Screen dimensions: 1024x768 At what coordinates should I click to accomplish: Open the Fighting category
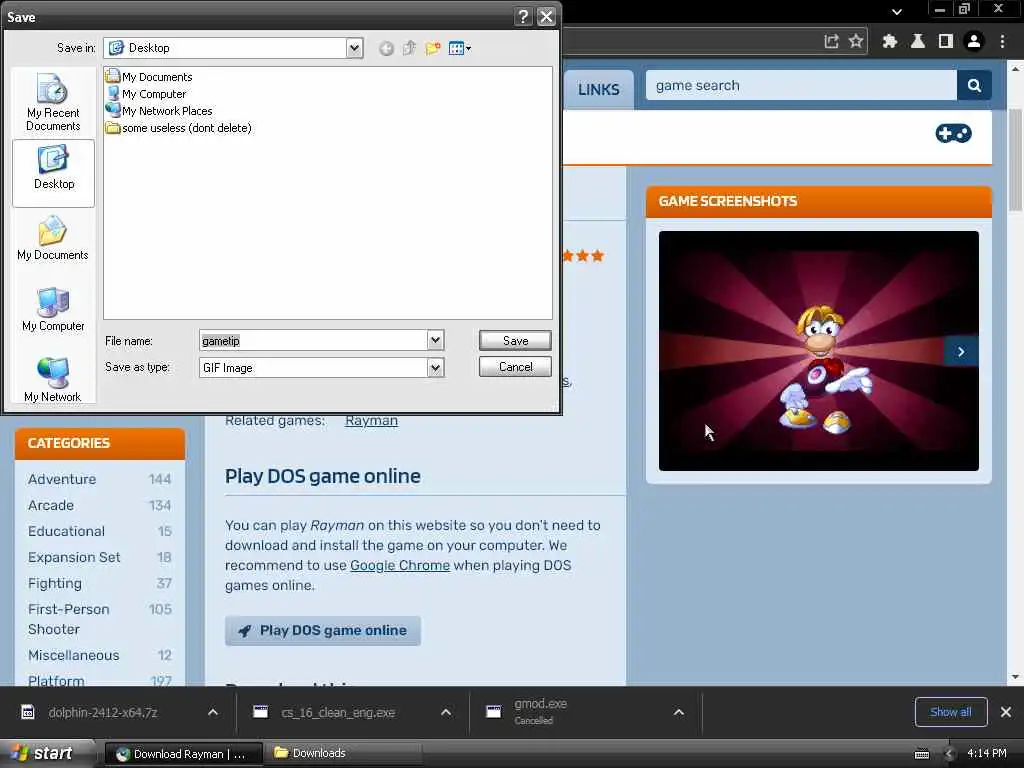point(55,584)
